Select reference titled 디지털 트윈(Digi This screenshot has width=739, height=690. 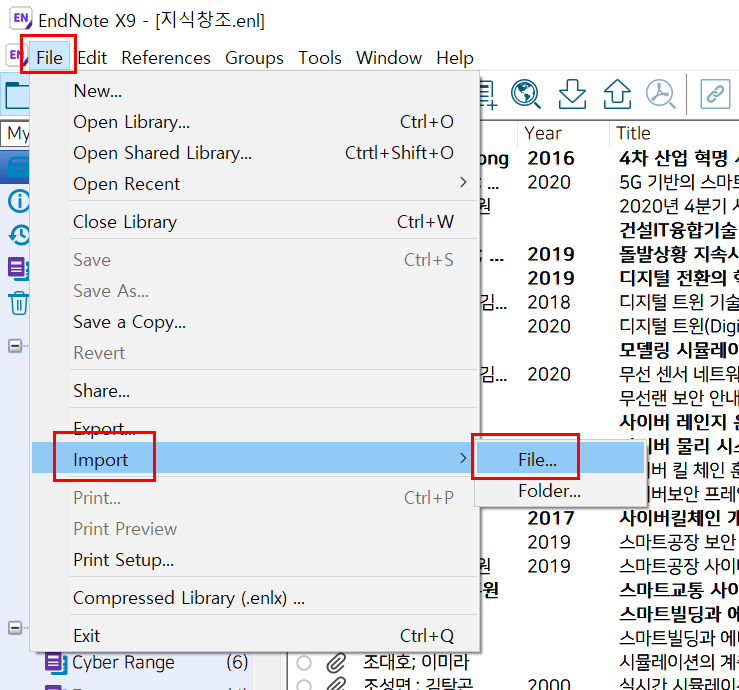click(x=679, y=326)
